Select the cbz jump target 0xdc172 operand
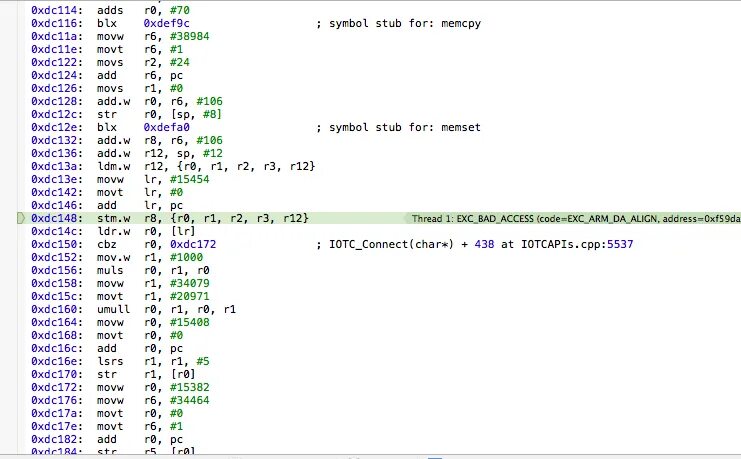This screenshot has width=741, height=459. pos(193,244)
